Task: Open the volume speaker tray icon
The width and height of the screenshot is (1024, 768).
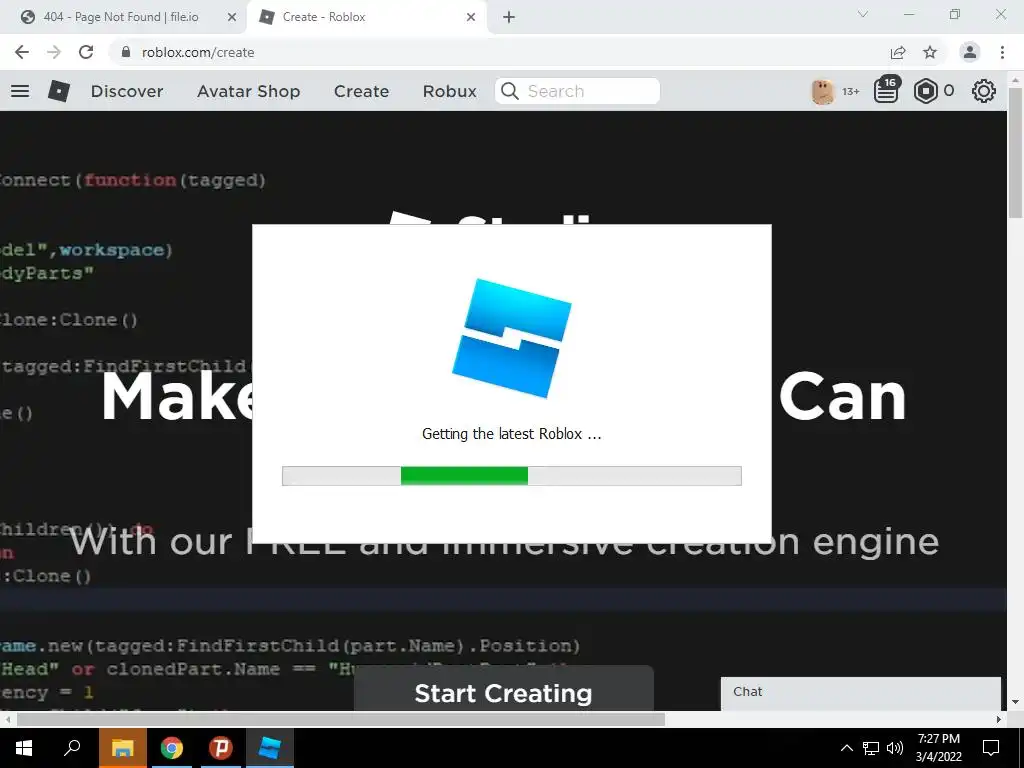Action: pos(895,748)
